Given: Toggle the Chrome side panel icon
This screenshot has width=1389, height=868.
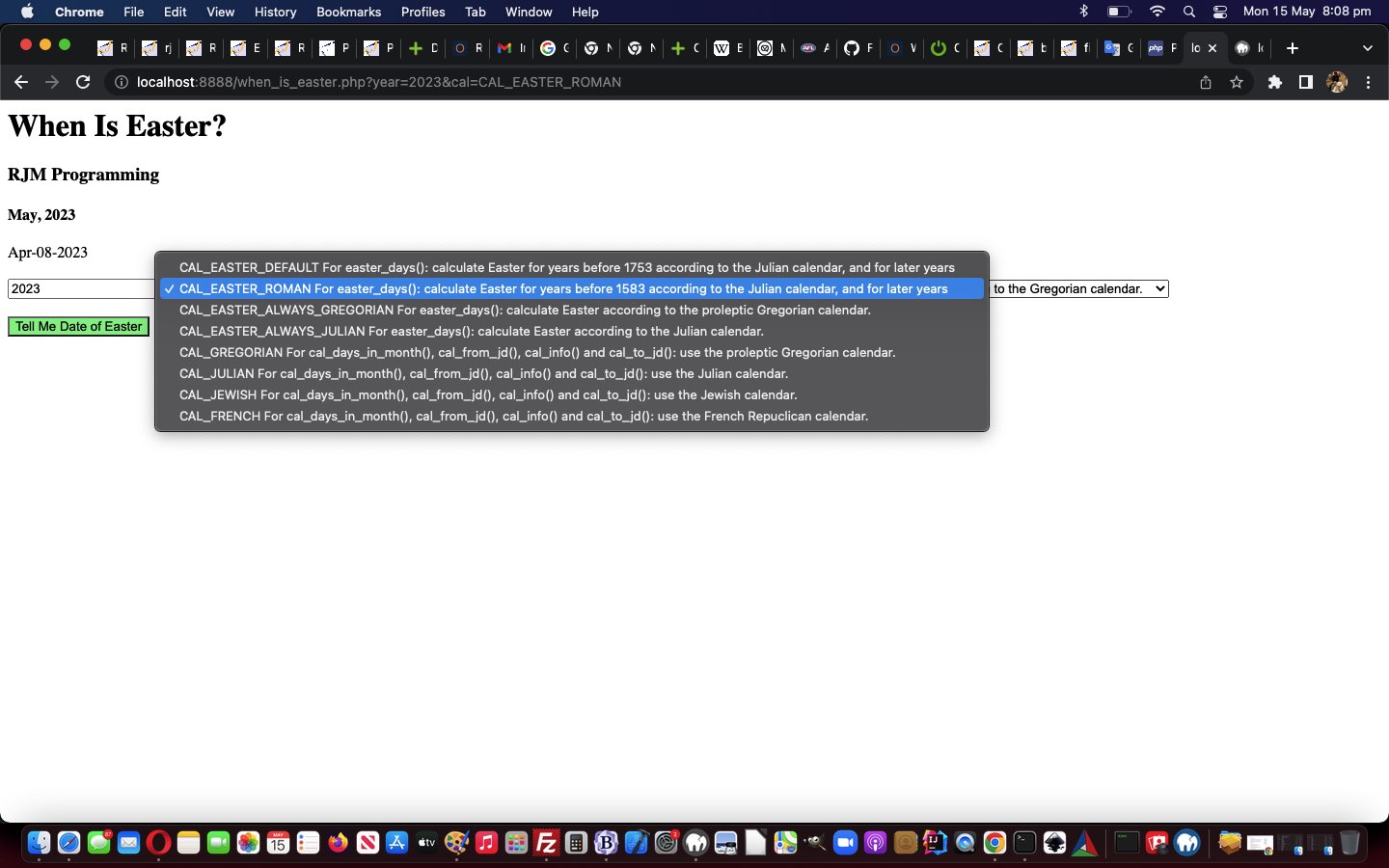Looking at the screenshot, I should tap(1305, 82).
